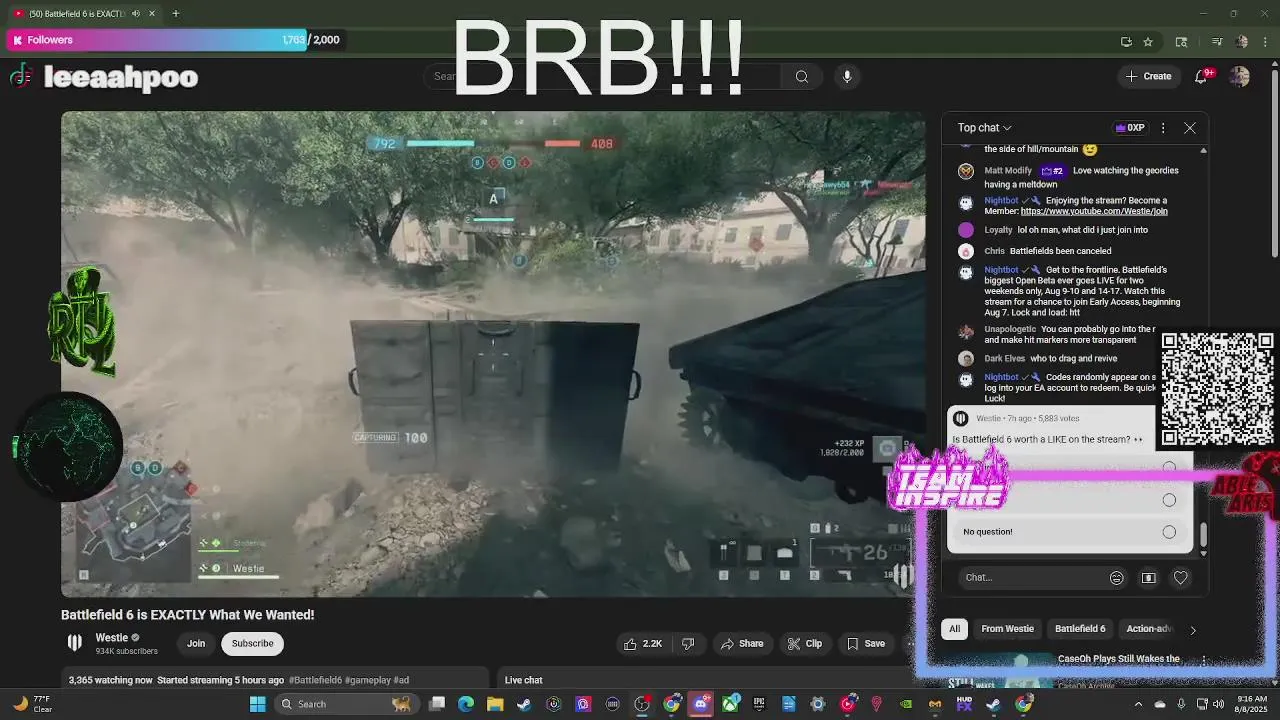Open options for CaseOh Plays video
Screen dimensions: 1280x720
click(x=1204, y=661)
